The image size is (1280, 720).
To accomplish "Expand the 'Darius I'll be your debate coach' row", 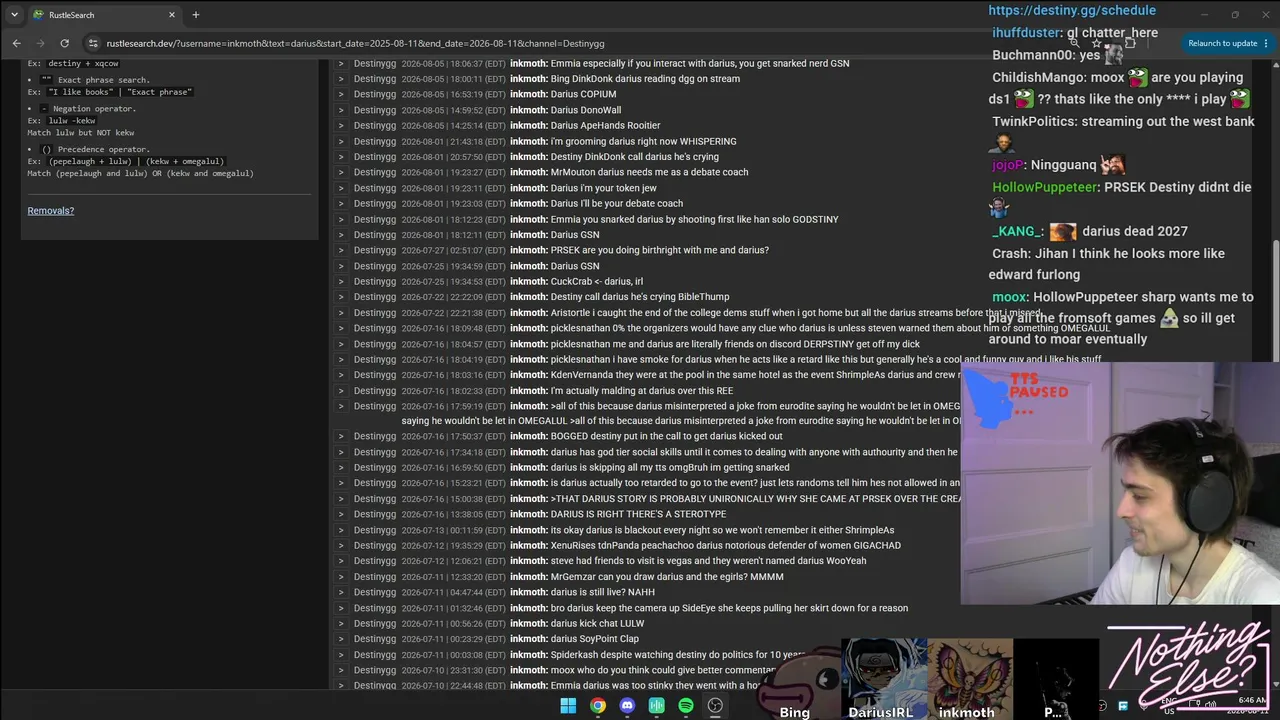I will point(340,204).
